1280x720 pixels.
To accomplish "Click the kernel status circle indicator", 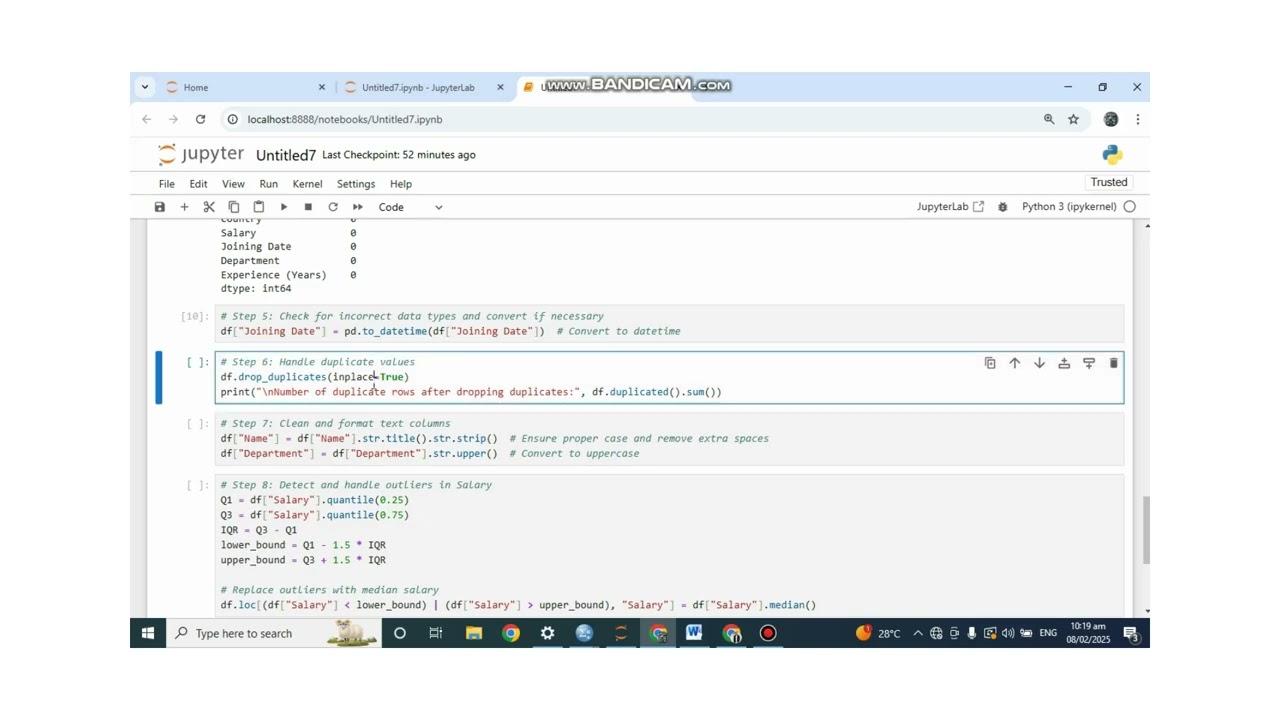I will click(1130, 207).
